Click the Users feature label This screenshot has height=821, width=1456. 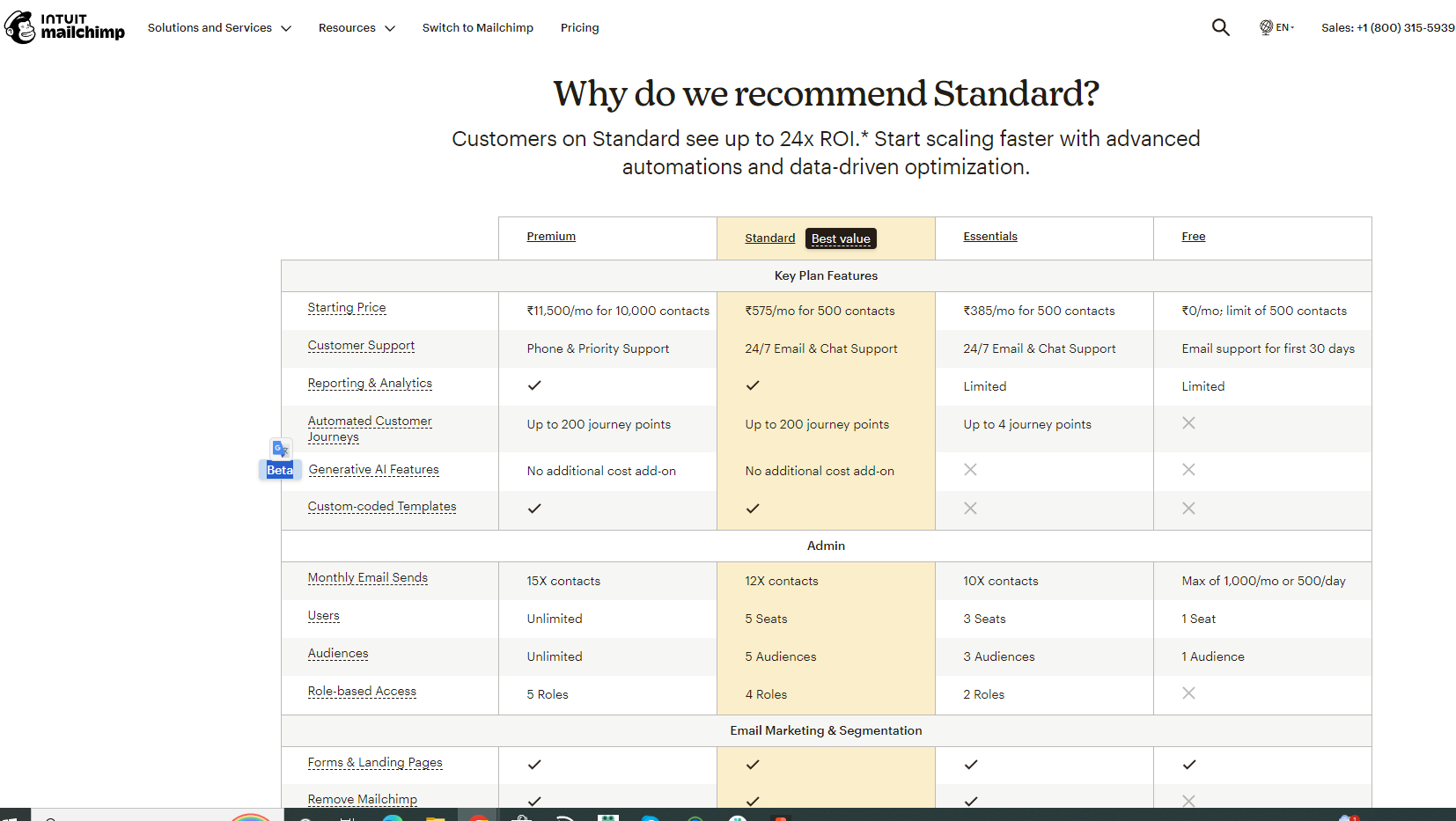pos(324,616)
